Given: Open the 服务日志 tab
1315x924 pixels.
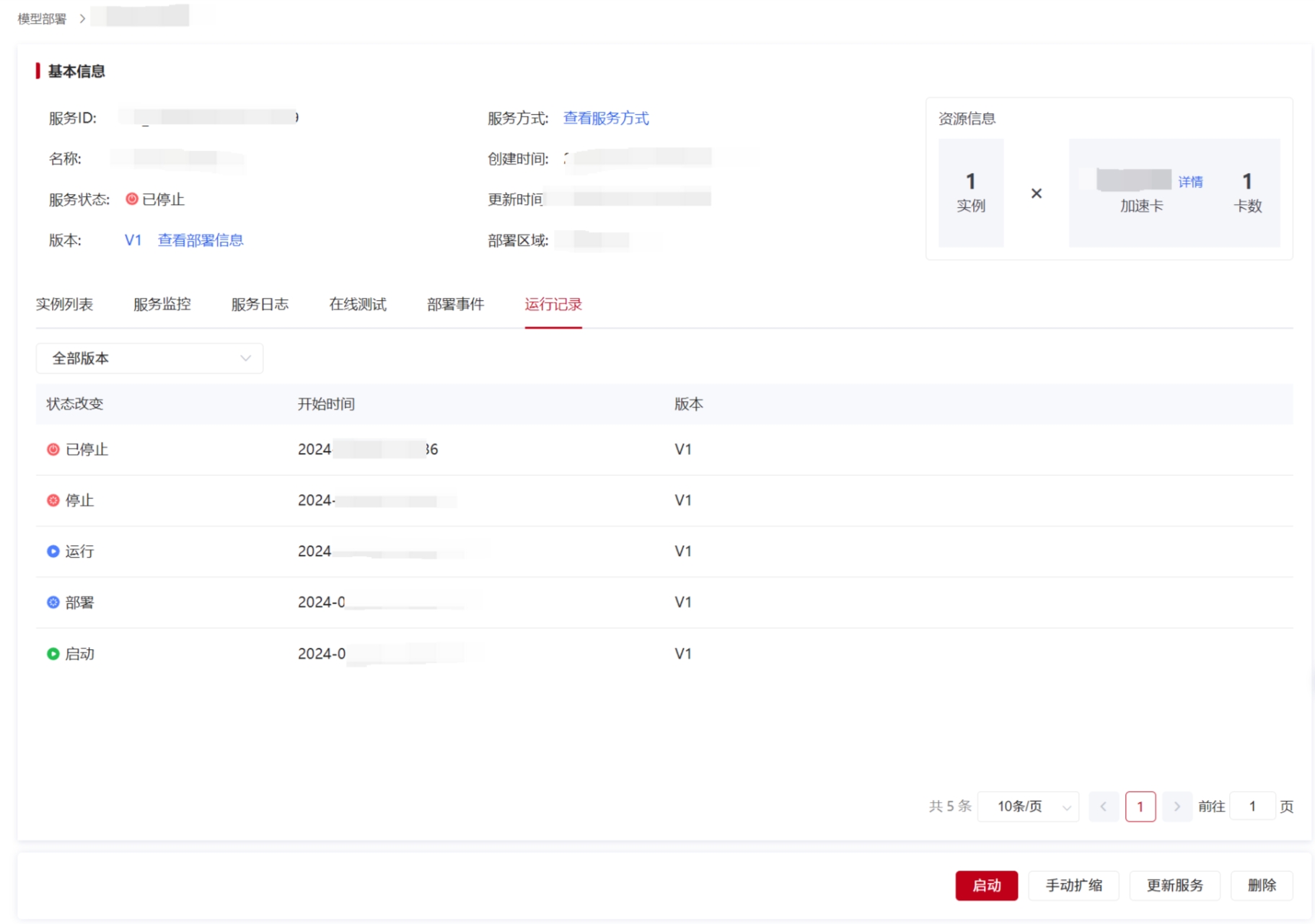Looking at the screenshot, I should (260, 304).
